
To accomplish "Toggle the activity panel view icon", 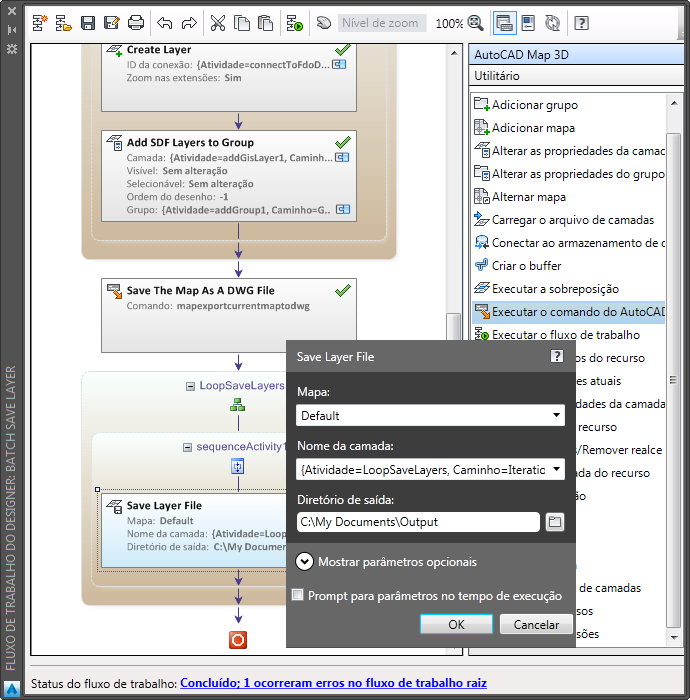I will pos(504,23).
